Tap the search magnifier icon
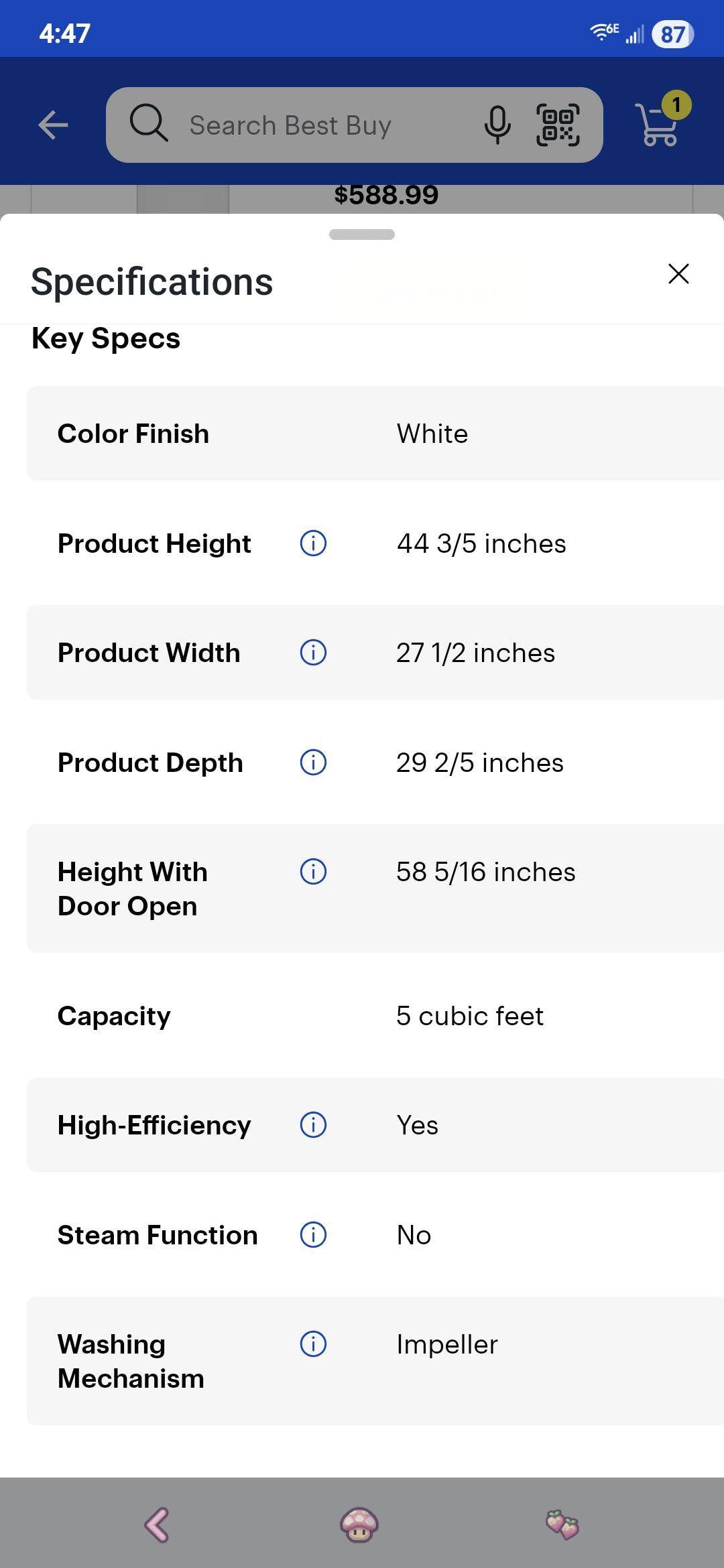The image size is (724, 1568). [148, 123]
